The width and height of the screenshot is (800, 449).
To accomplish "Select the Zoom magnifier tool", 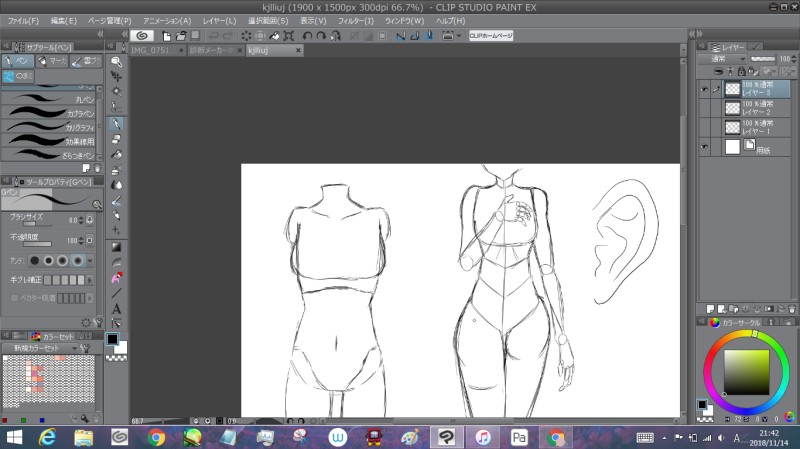I will [116, 61].
